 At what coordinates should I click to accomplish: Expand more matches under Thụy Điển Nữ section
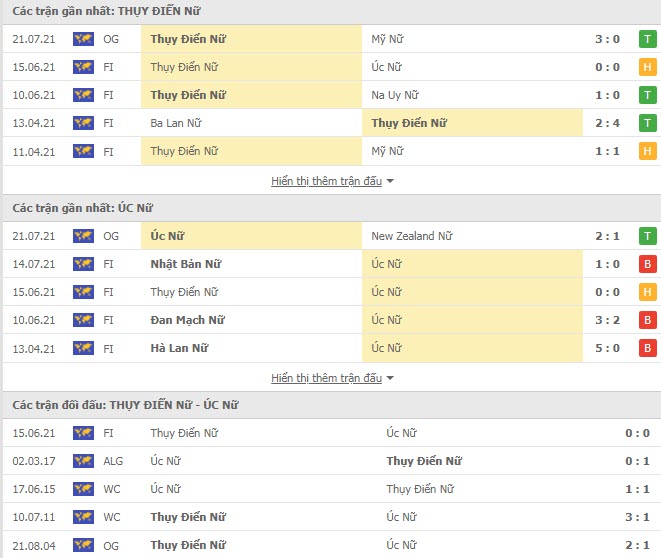coord(326,181)
